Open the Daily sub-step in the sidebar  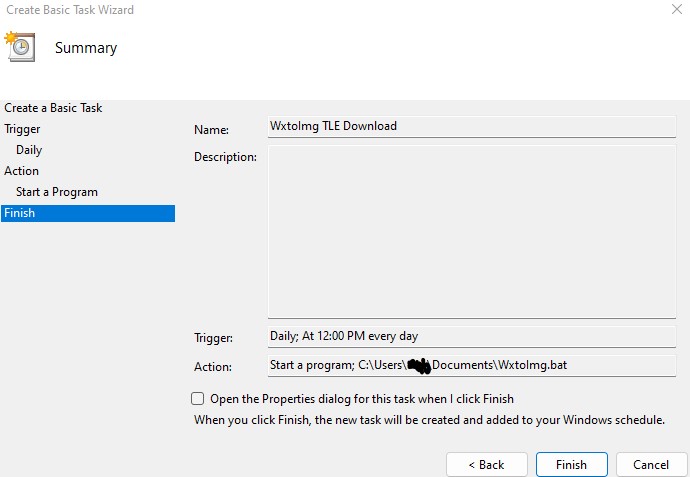[x=29, y=150]
